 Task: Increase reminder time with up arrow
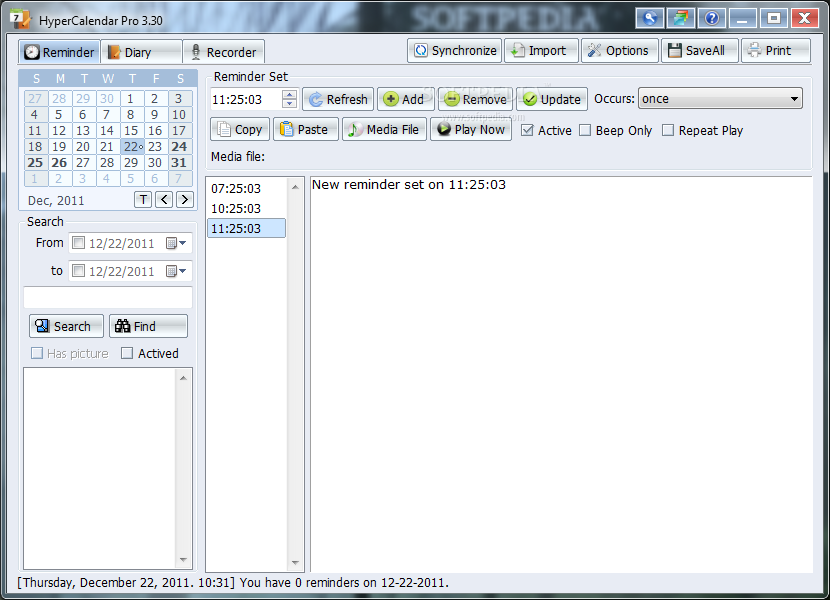tap(290, 94)
